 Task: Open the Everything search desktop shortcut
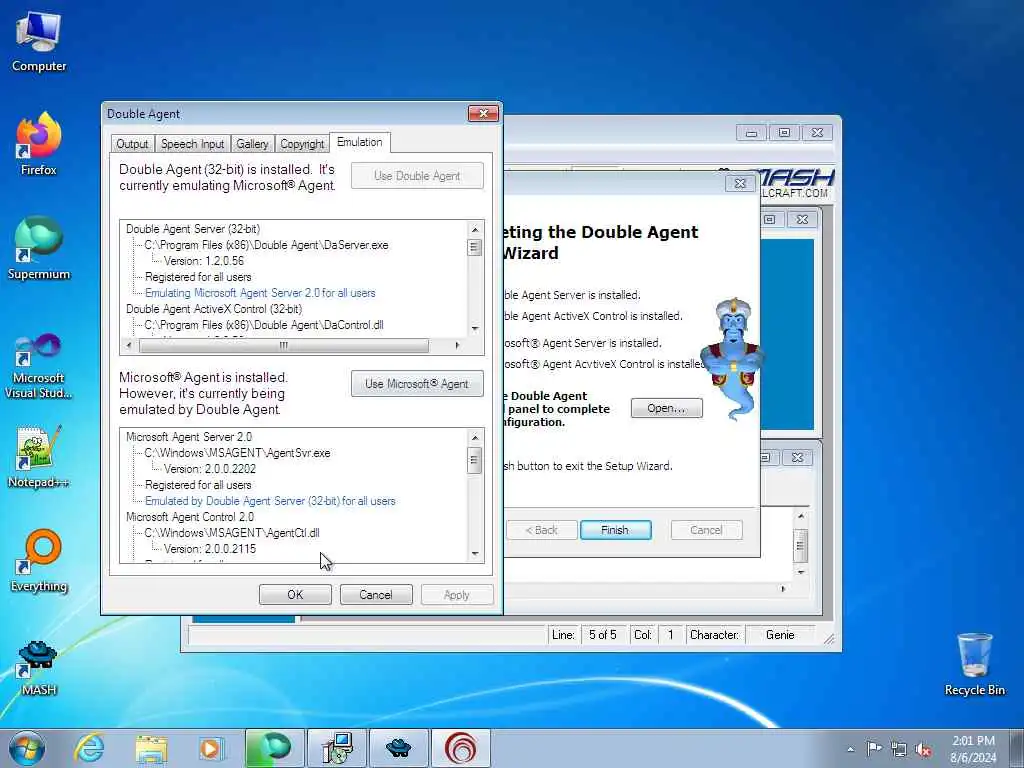39,560
